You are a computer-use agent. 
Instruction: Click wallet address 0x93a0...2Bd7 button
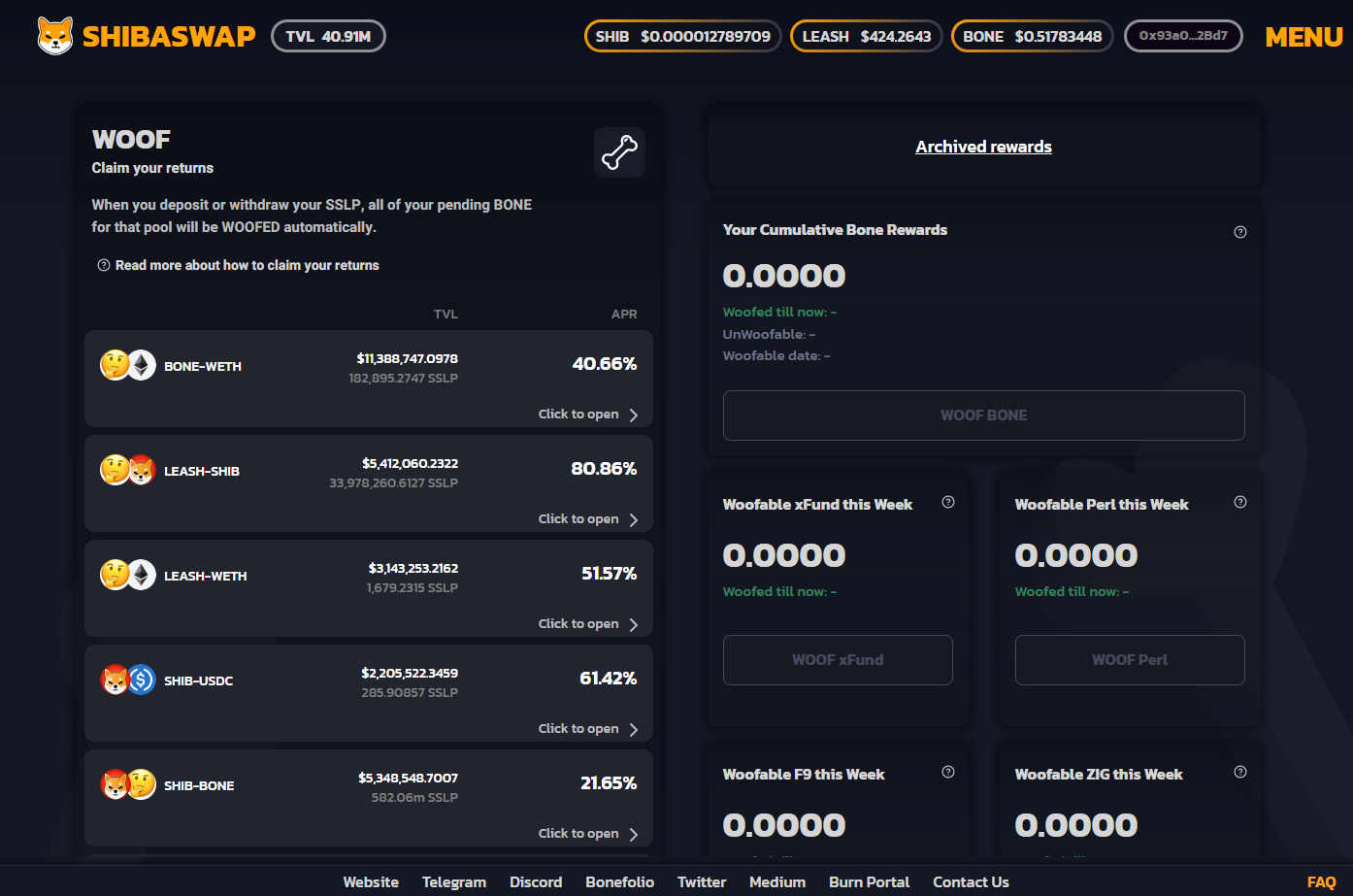tap(1183, 36)
